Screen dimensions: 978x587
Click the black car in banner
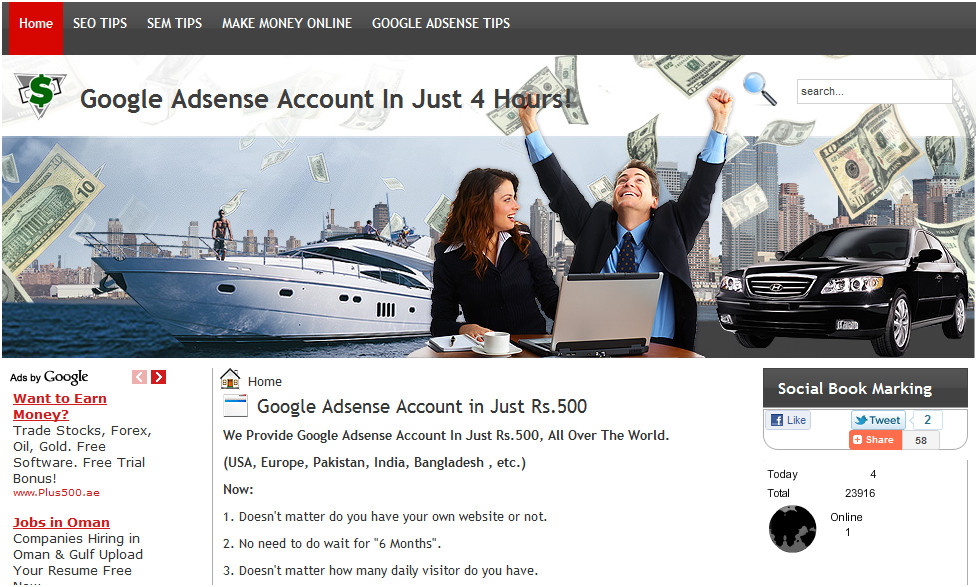pos(842,290)
